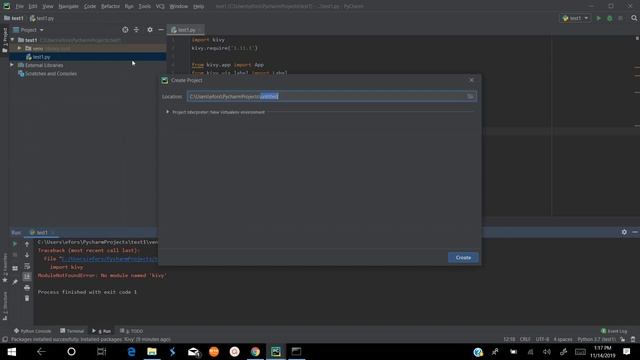Click the scroll-from-source locate icon
640x360 pixels.
(125, 30)
